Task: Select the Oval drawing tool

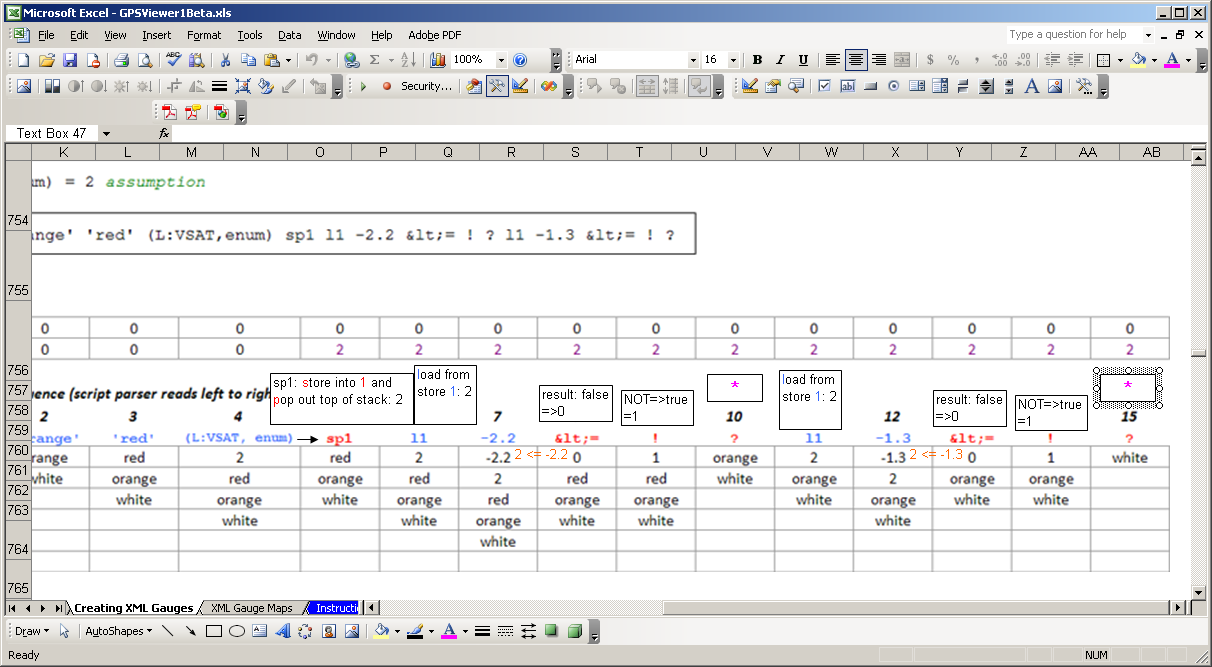Action: [237, 631]
